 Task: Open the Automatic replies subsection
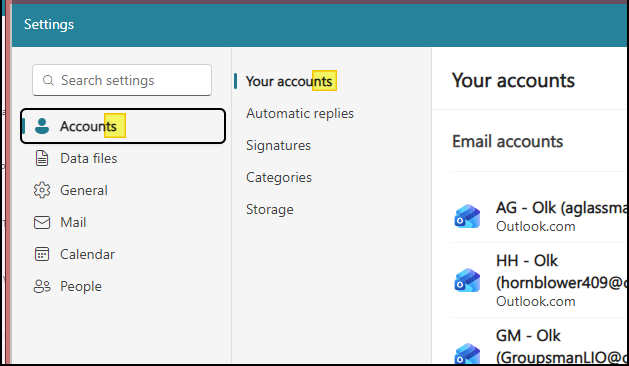click(300, 113)
